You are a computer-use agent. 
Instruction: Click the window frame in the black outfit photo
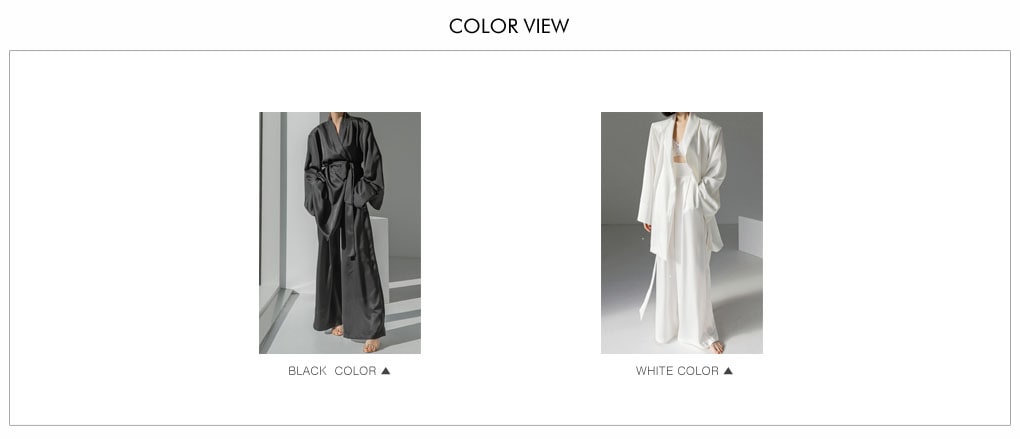tap(282, 202)
